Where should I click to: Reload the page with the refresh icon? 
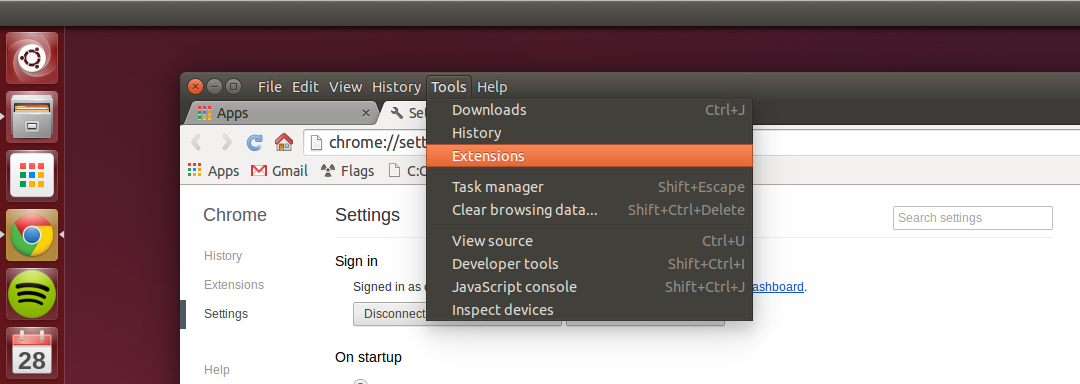(x=255, y=142)
